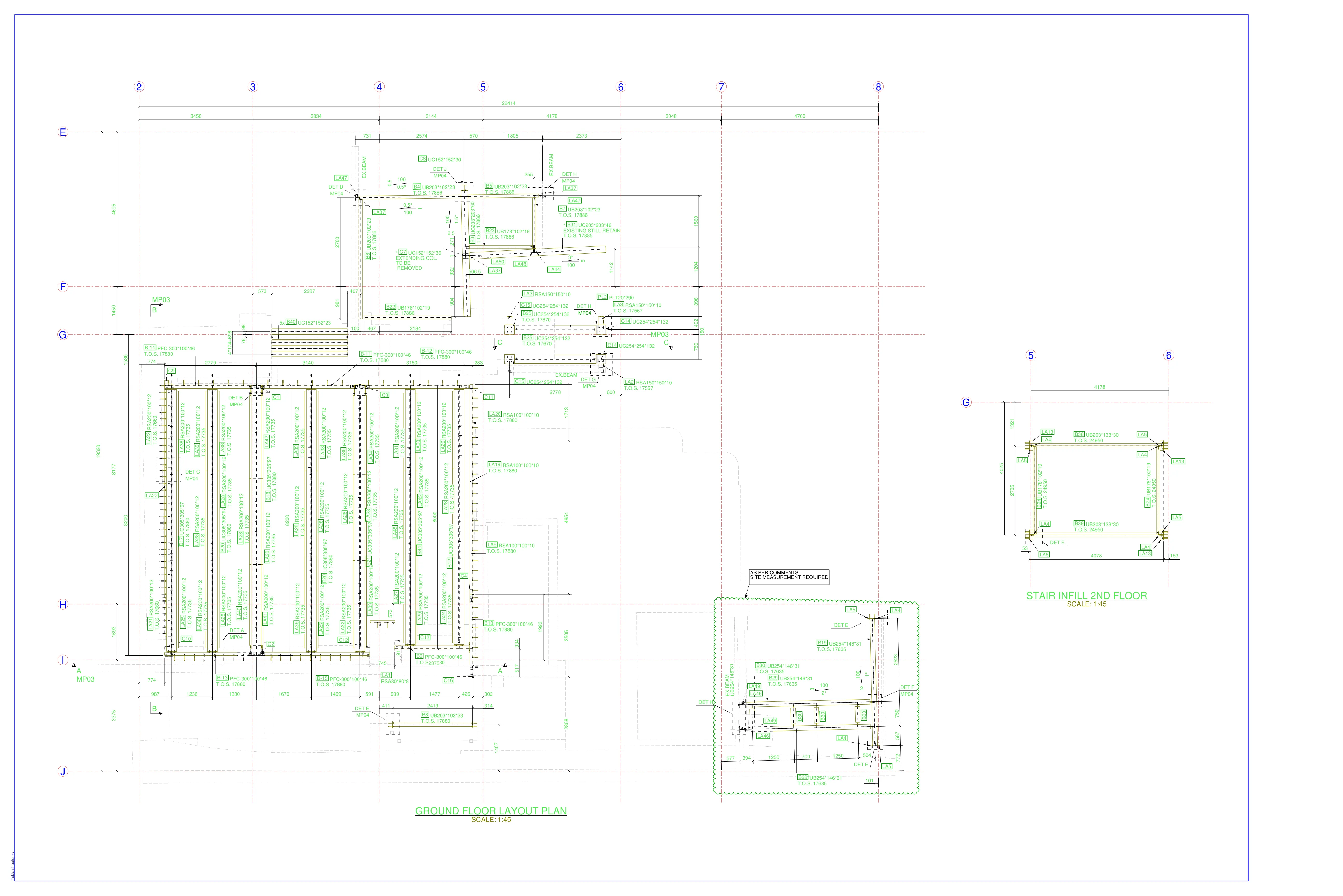Image resolution: width=1343 pixels, height=896 pixels.
Task: Select the vertical 19390 dimension text
Action: tap(98, 451)
